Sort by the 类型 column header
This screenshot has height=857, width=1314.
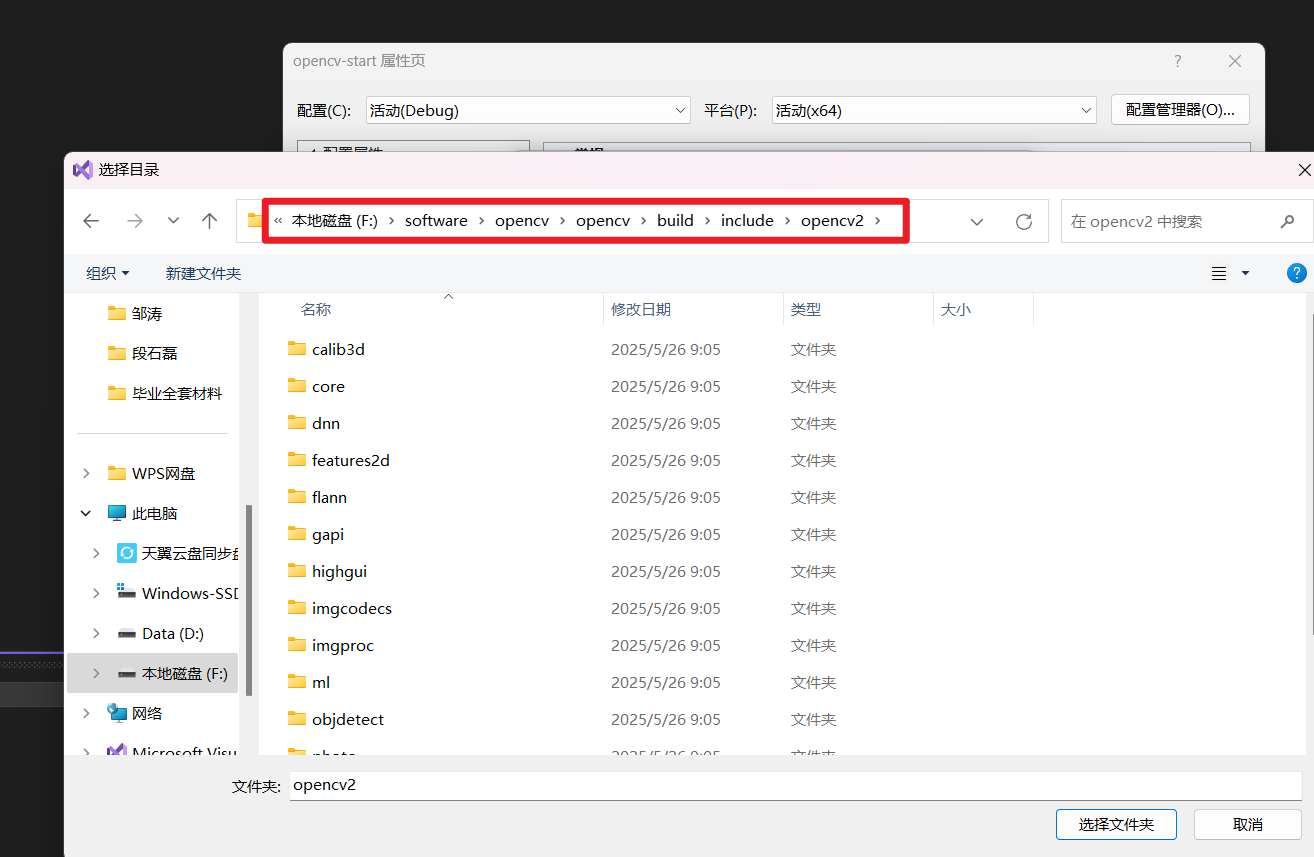[806, 310]
